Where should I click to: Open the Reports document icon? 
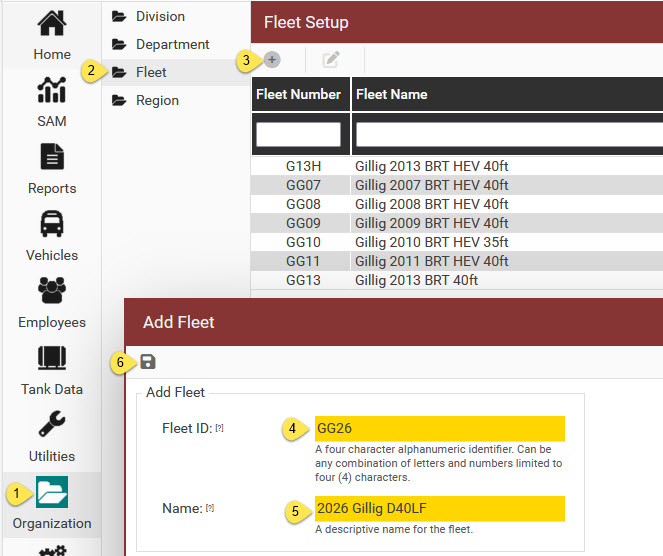tap(52, 156)
